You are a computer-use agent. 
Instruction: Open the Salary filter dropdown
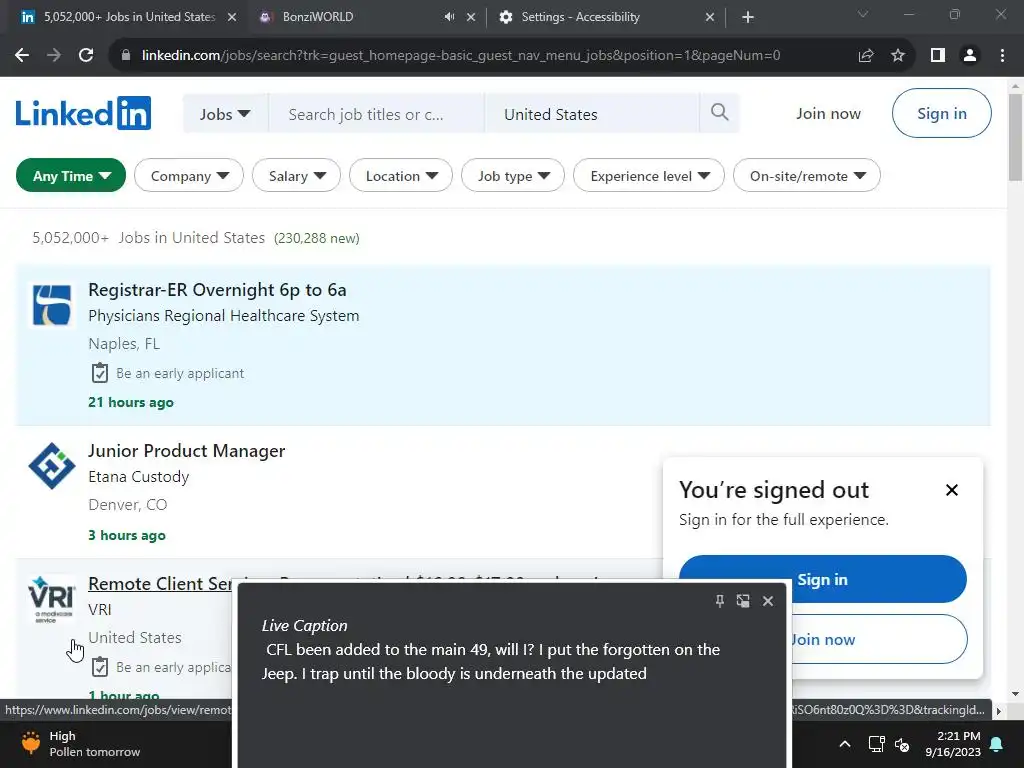[296, 176]
